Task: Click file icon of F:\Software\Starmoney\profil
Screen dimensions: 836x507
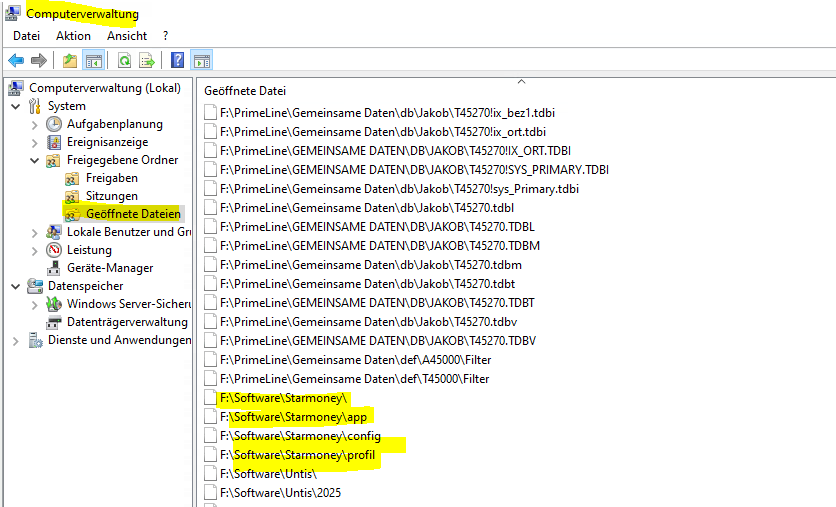Action: [211, 455]
